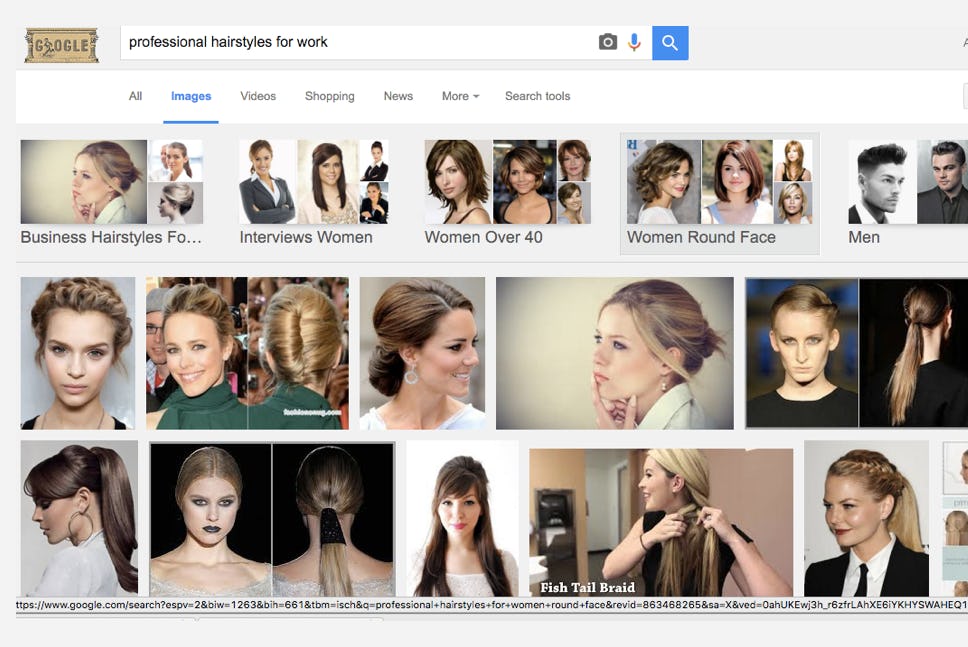Switch to the Videos tab
The height and width of the screenshot is (647, 968).
pos(258,96)
